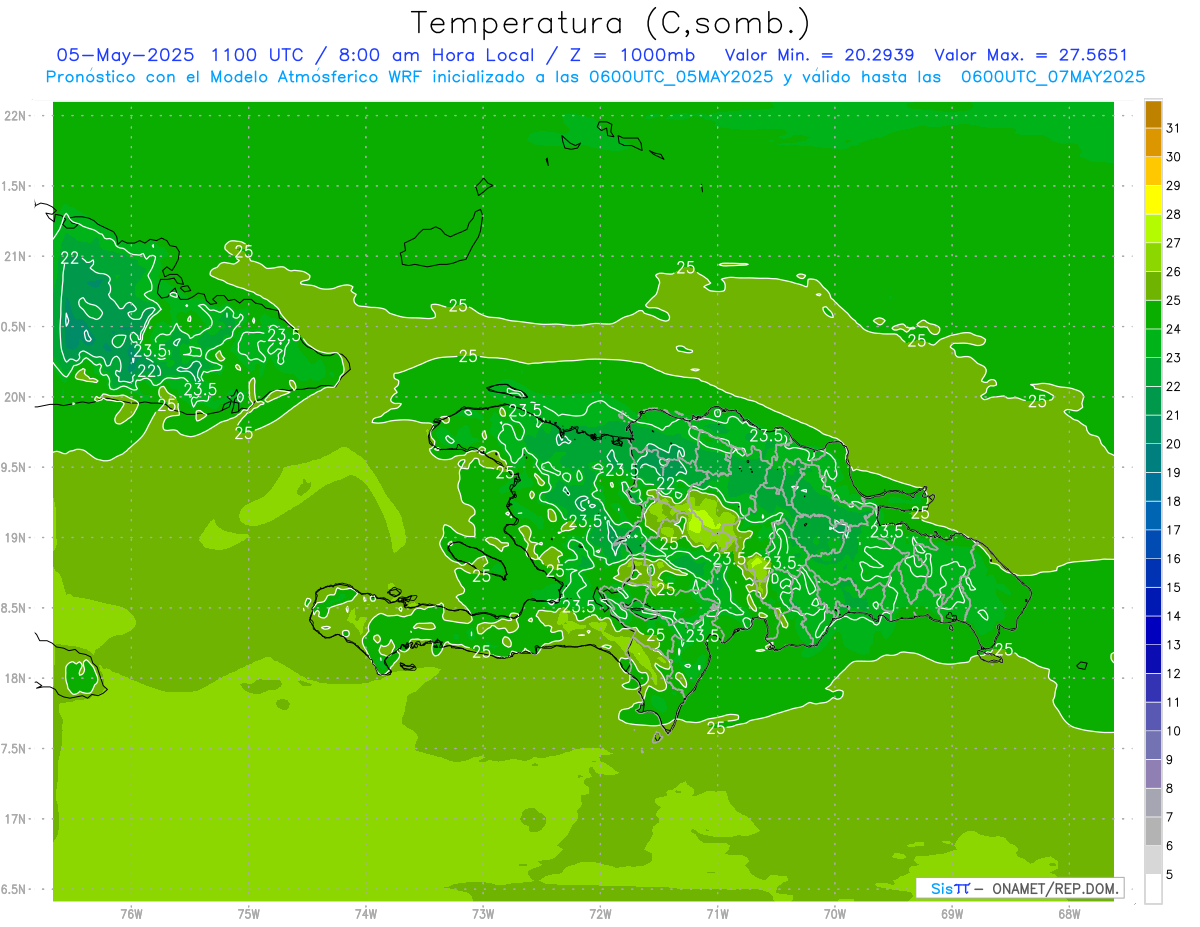
Task: Click the brown-orange legend swatch above 31
Action: 1153,114
